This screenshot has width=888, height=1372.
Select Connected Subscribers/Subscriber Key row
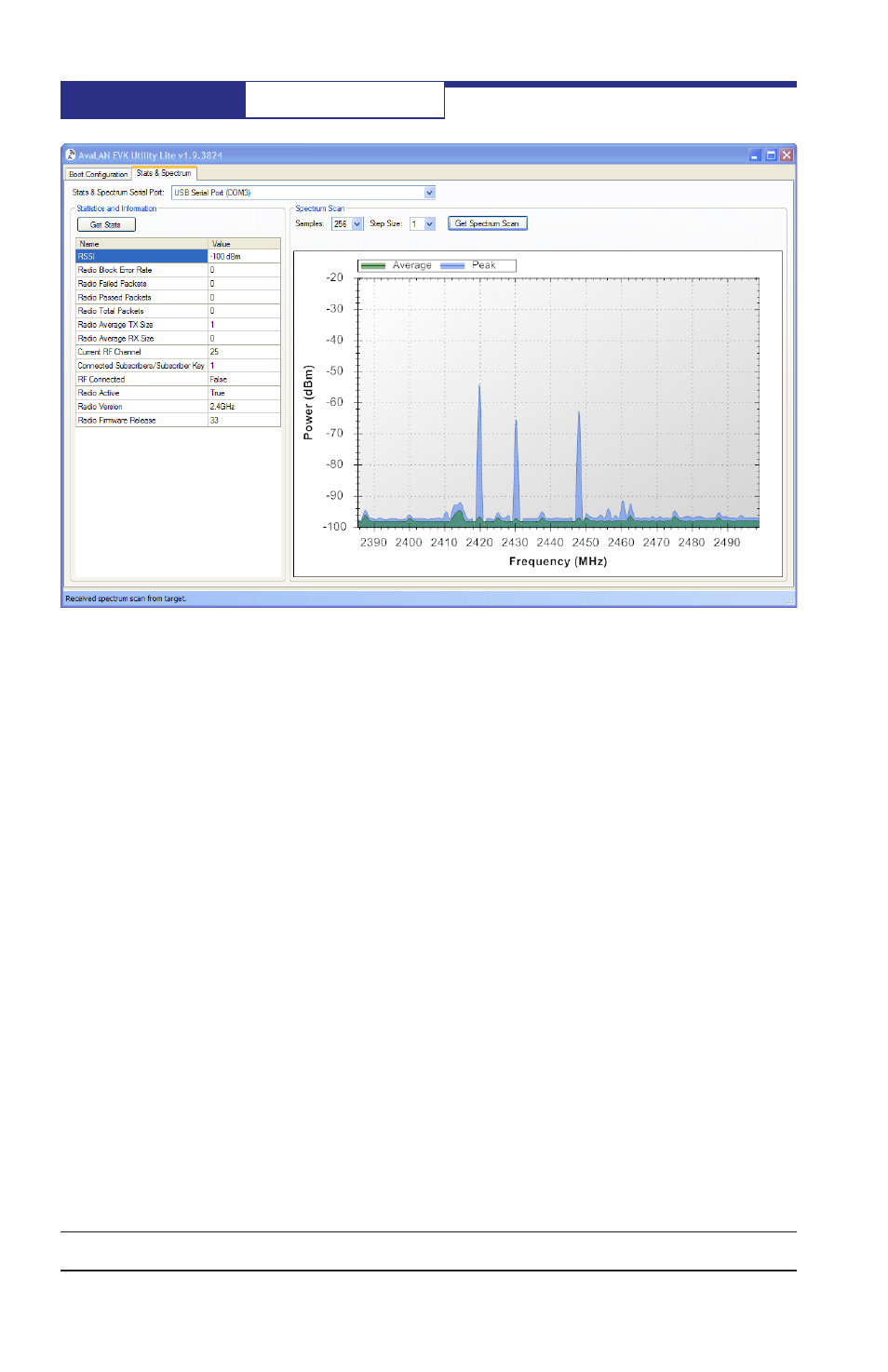(178, 366)
